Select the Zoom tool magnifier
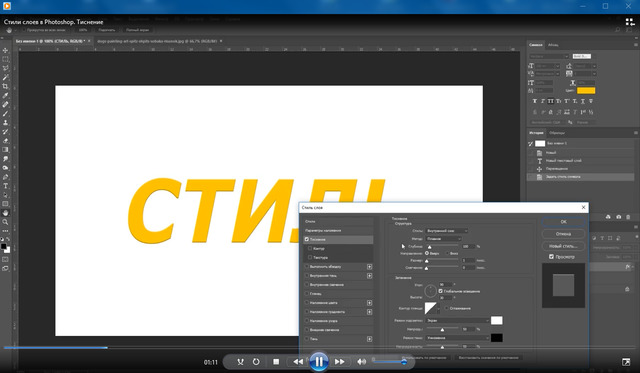This screenshot has height=373, width=640. [x=5, y=222]
